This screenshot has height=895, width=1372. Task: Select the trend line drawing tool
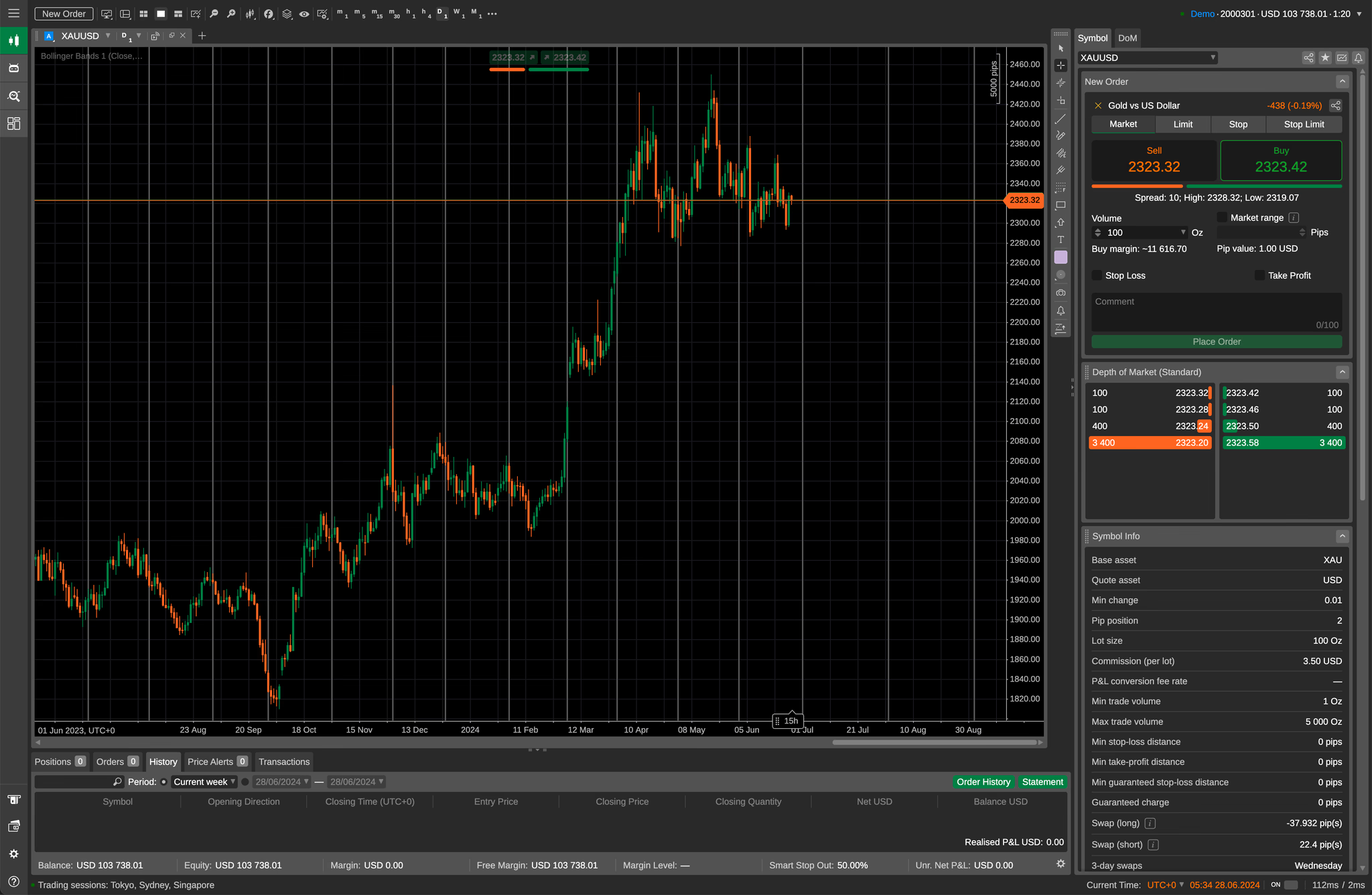pos(1061,119)
